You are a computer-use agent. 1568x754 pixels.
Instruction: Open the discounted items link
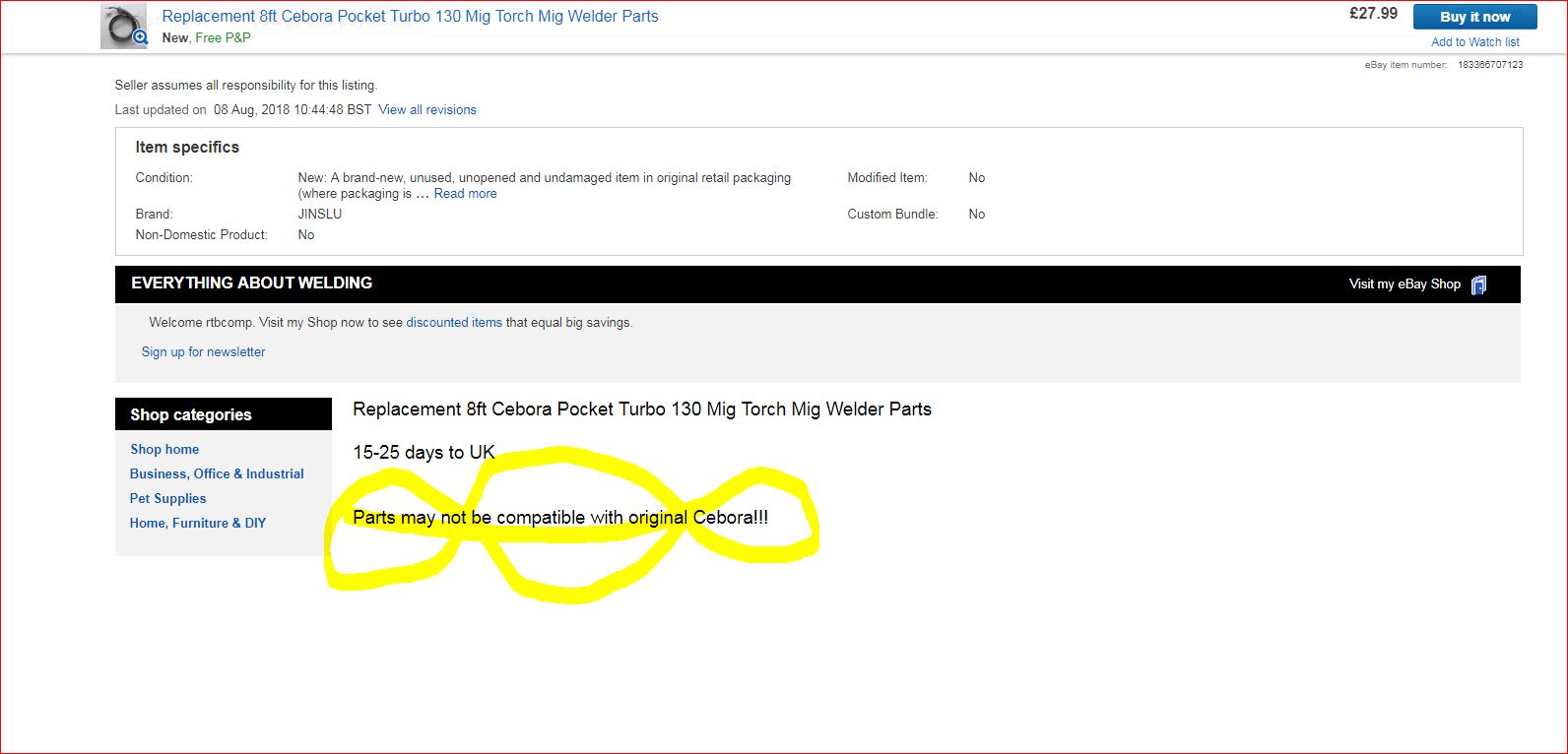point(454,323)
